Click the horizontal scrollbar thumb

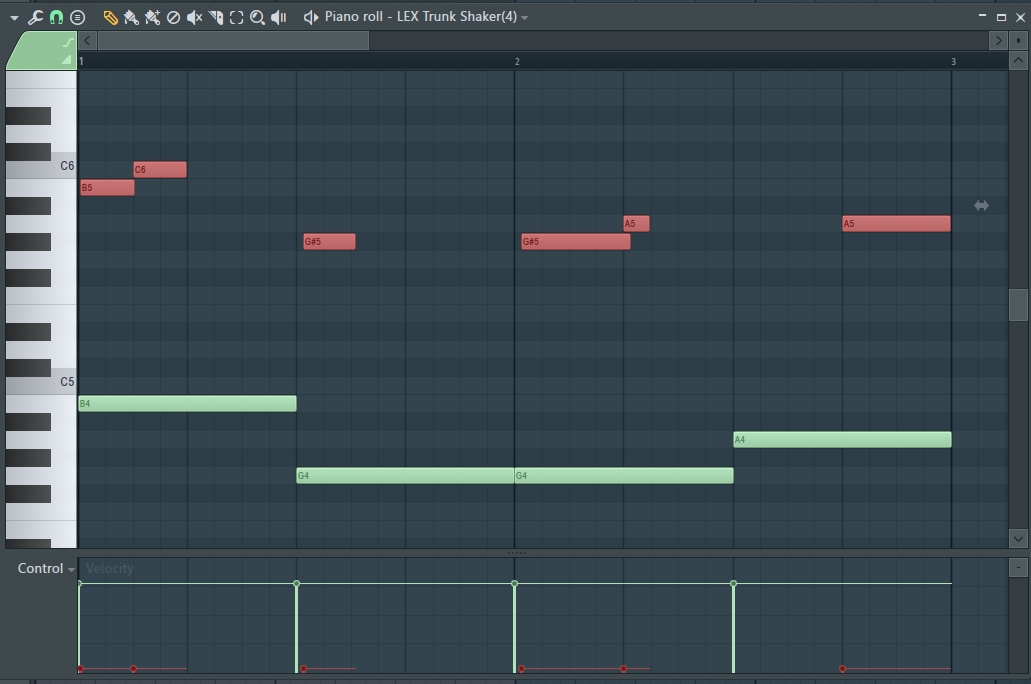tap(233, 41)
